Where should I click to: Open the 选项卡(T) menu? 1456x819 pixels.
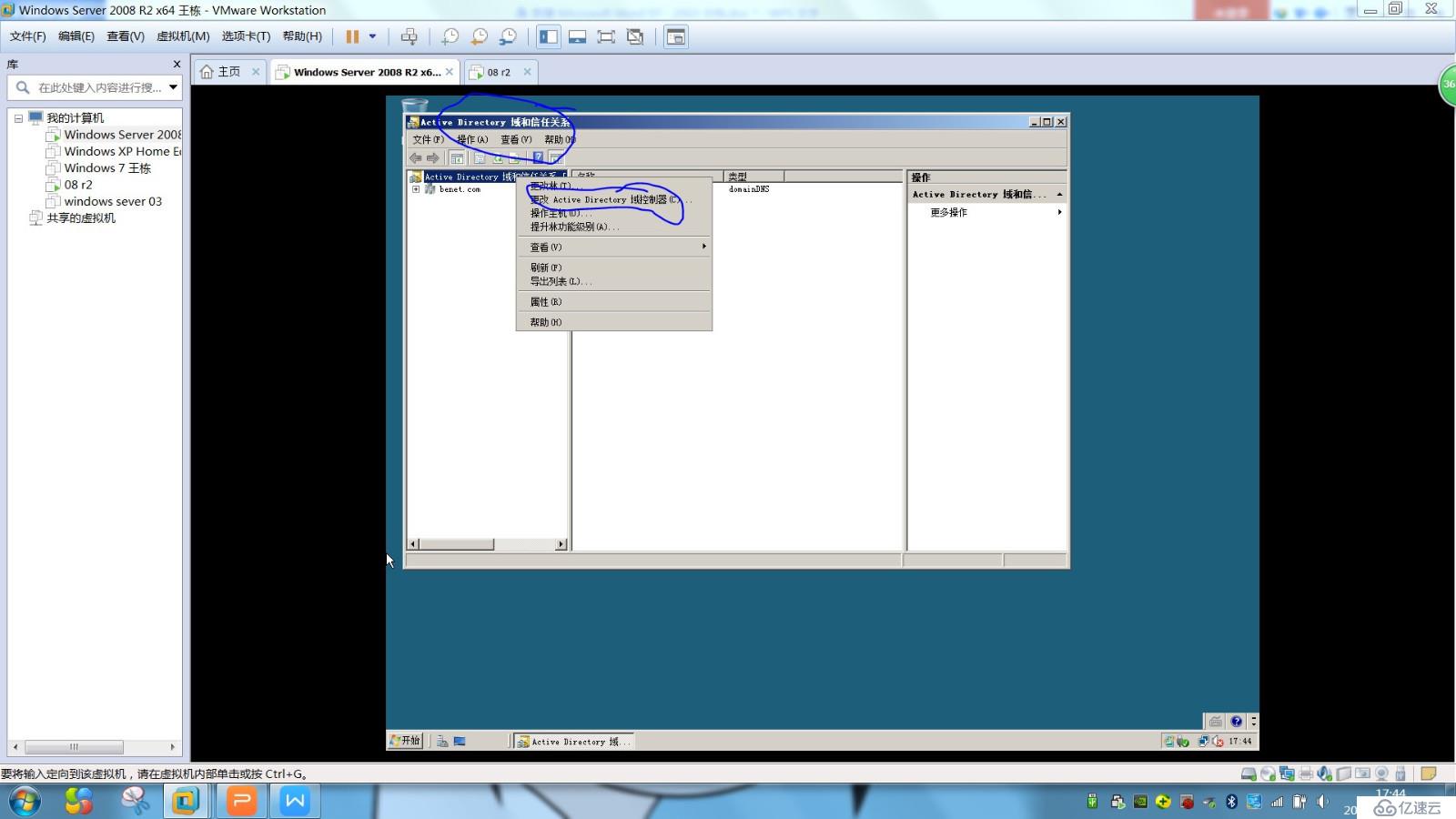pyautogui.click(x=246, y=36)
